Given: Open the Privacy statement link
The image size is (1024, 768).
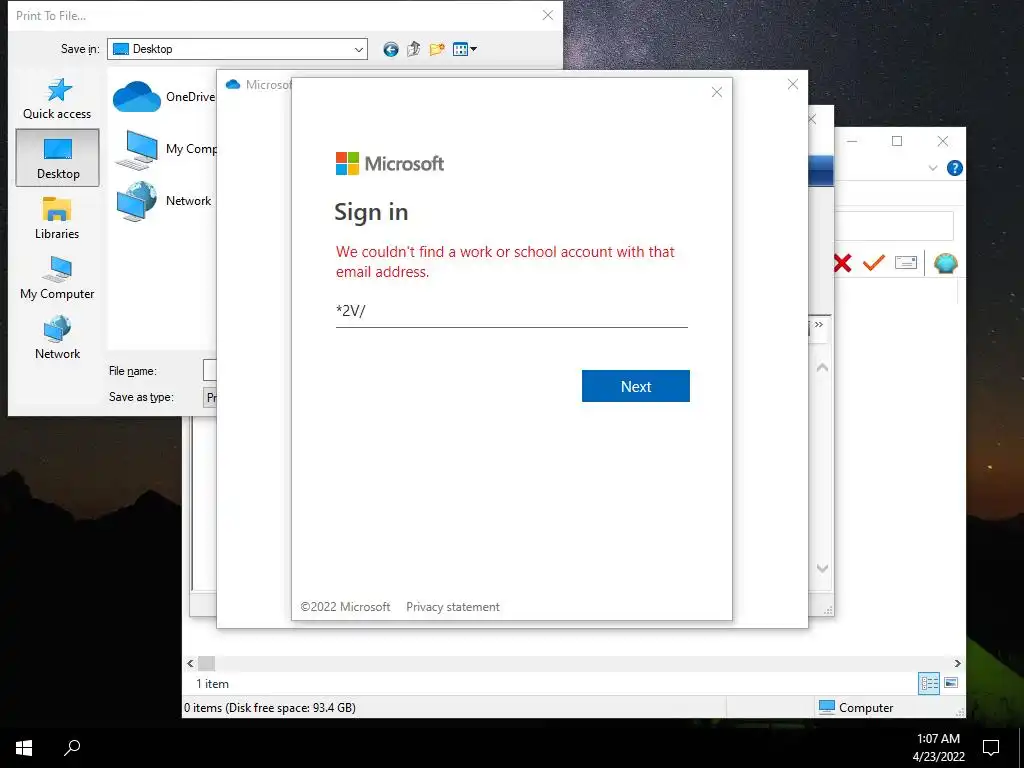Looking at the screenshot, I should pos(453,607).
